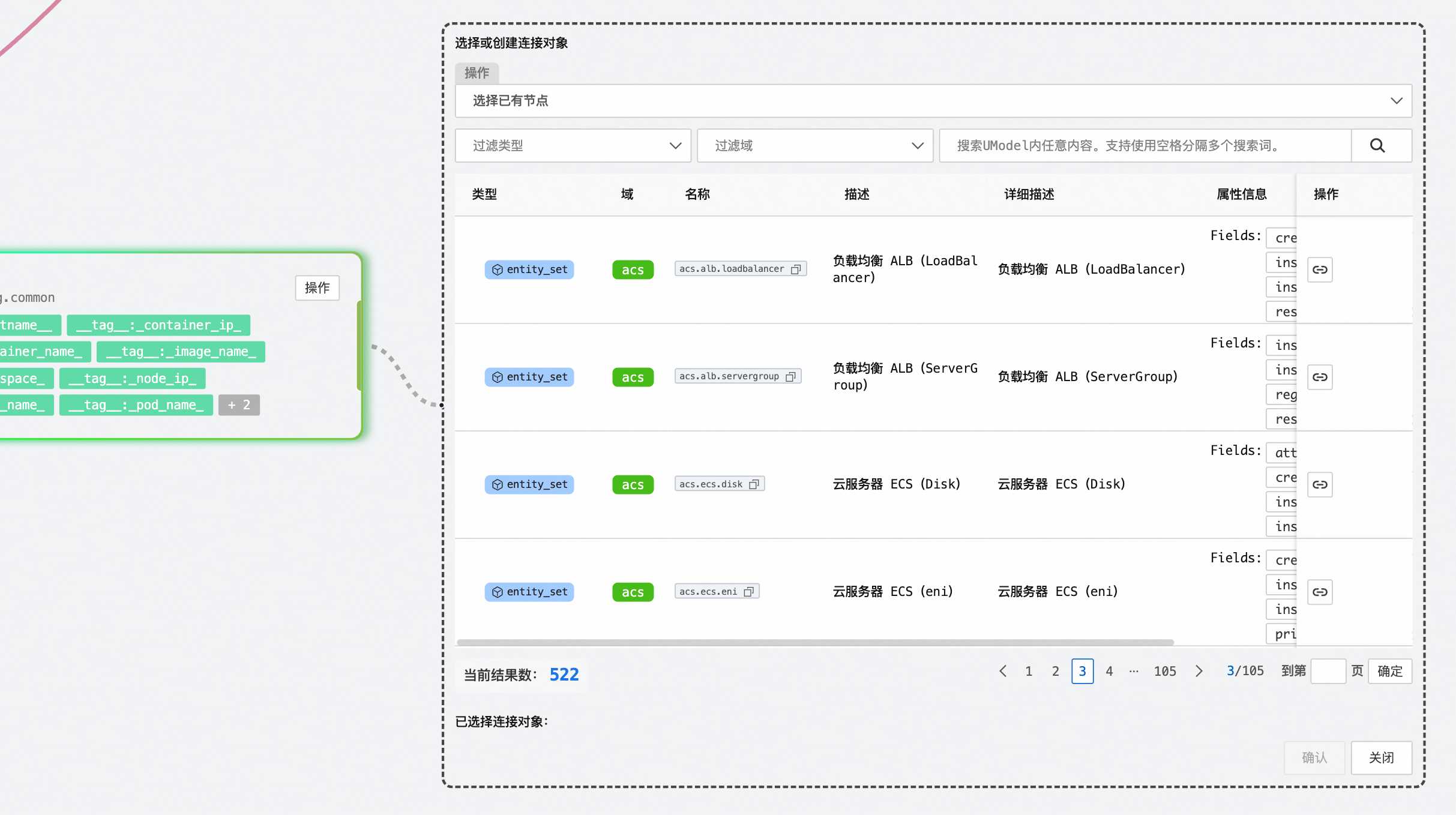Copy the acs.alb.loadbalancer name
Image resolution: width=1456 pixels, height=815 pixels.
click(796, 269)
